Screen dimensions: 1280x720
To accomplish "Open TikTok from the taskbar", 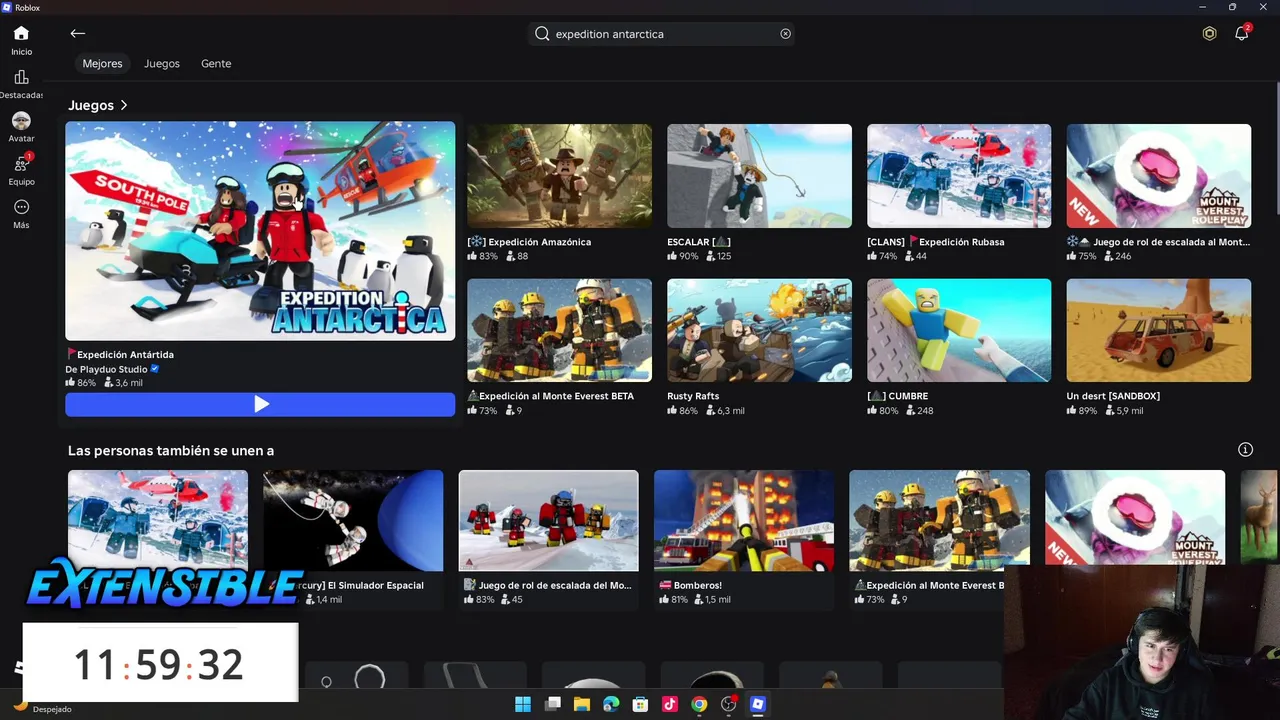I will click(669, 704).
